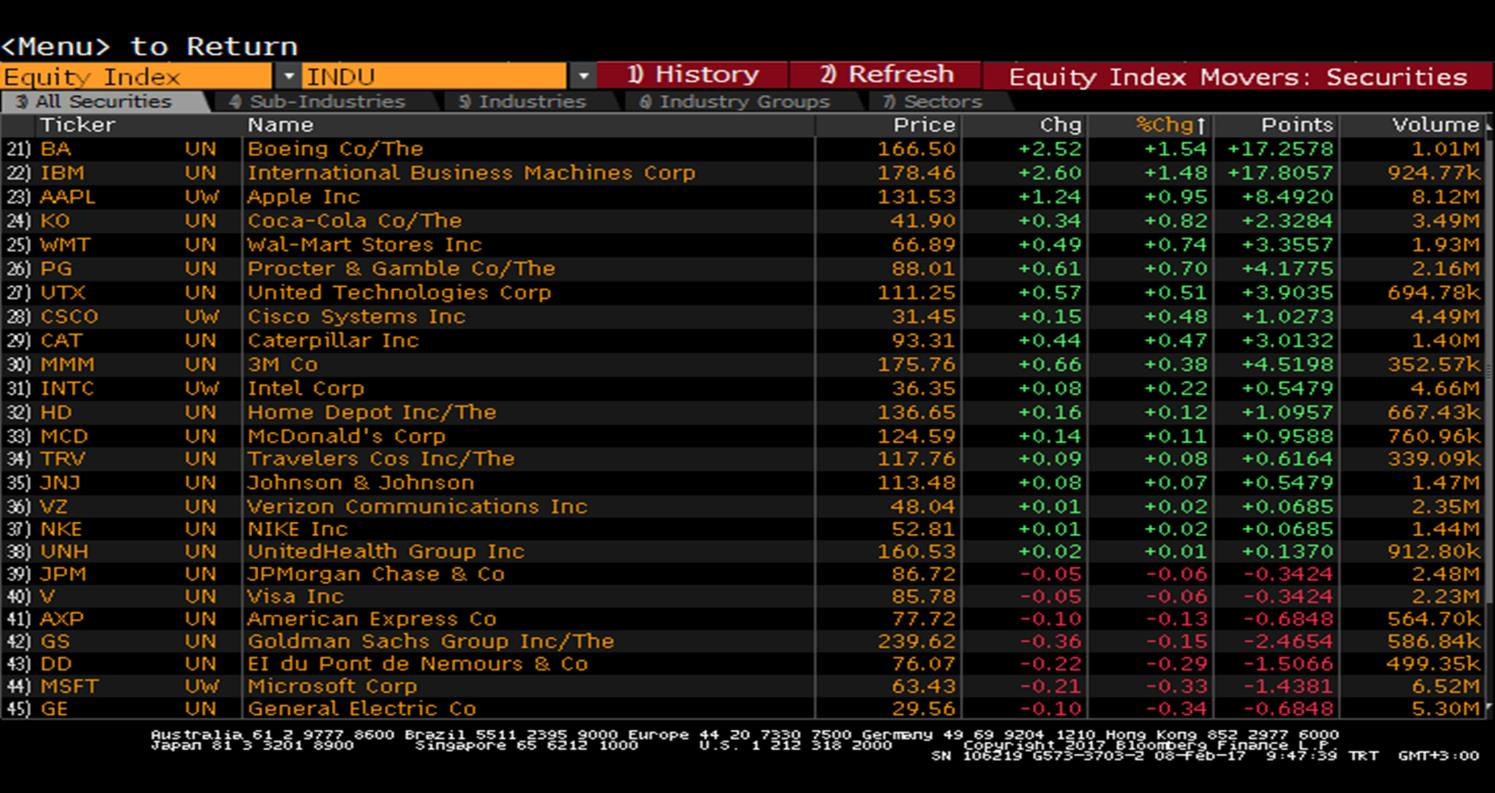This screenshot has width=1495, height=793.
Task: Click Boeing price 166.50
Action: click(x=916, y=149)
